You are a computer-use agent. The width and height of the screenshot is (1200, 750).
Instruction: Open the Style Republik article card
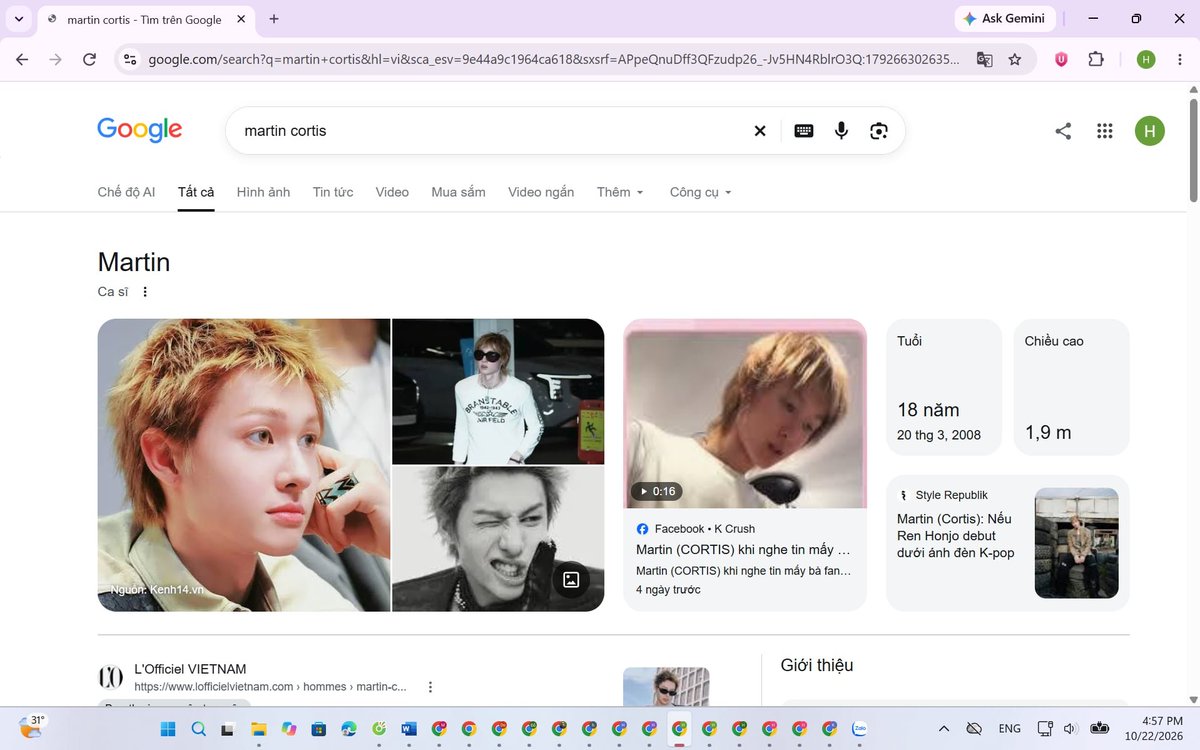pos(1008,543)
